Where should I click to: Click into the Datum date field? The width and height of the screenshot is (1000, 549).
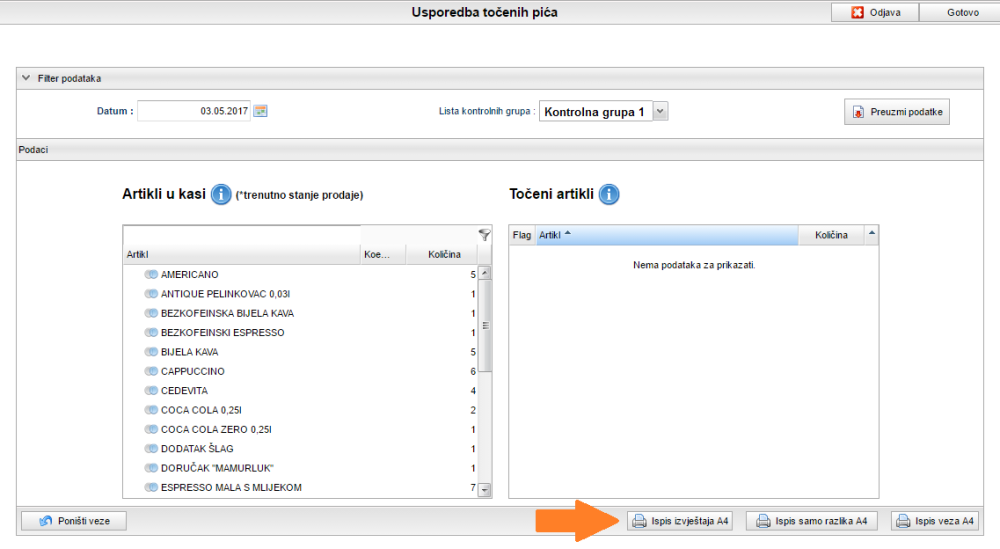pos(193,111)
